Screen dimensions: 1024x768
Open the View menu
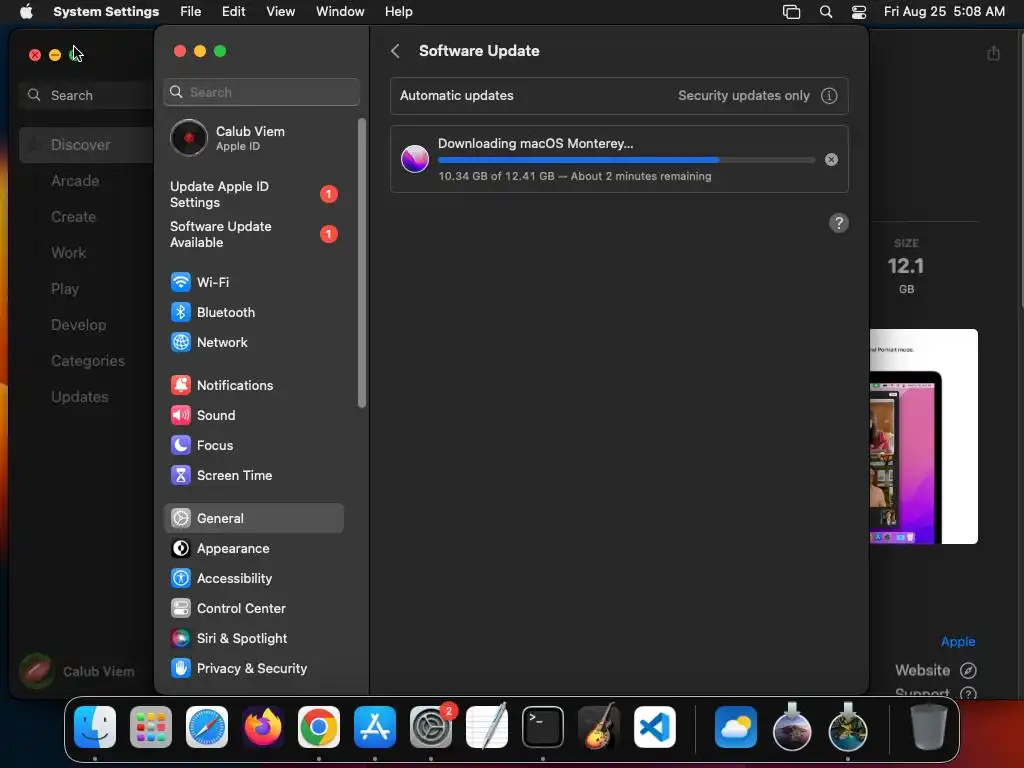[x=281, y=12]
